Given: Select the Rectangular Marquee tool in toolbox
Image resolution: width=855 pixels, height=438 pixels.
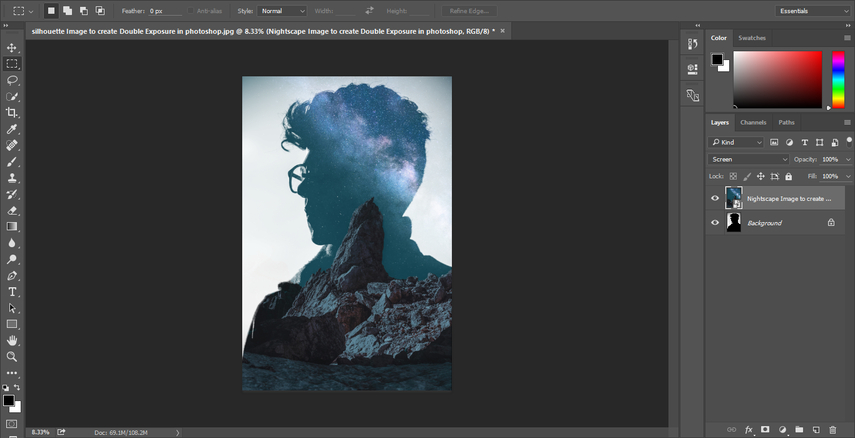Looking at the screenshot, I should click(x=11, y=64).
